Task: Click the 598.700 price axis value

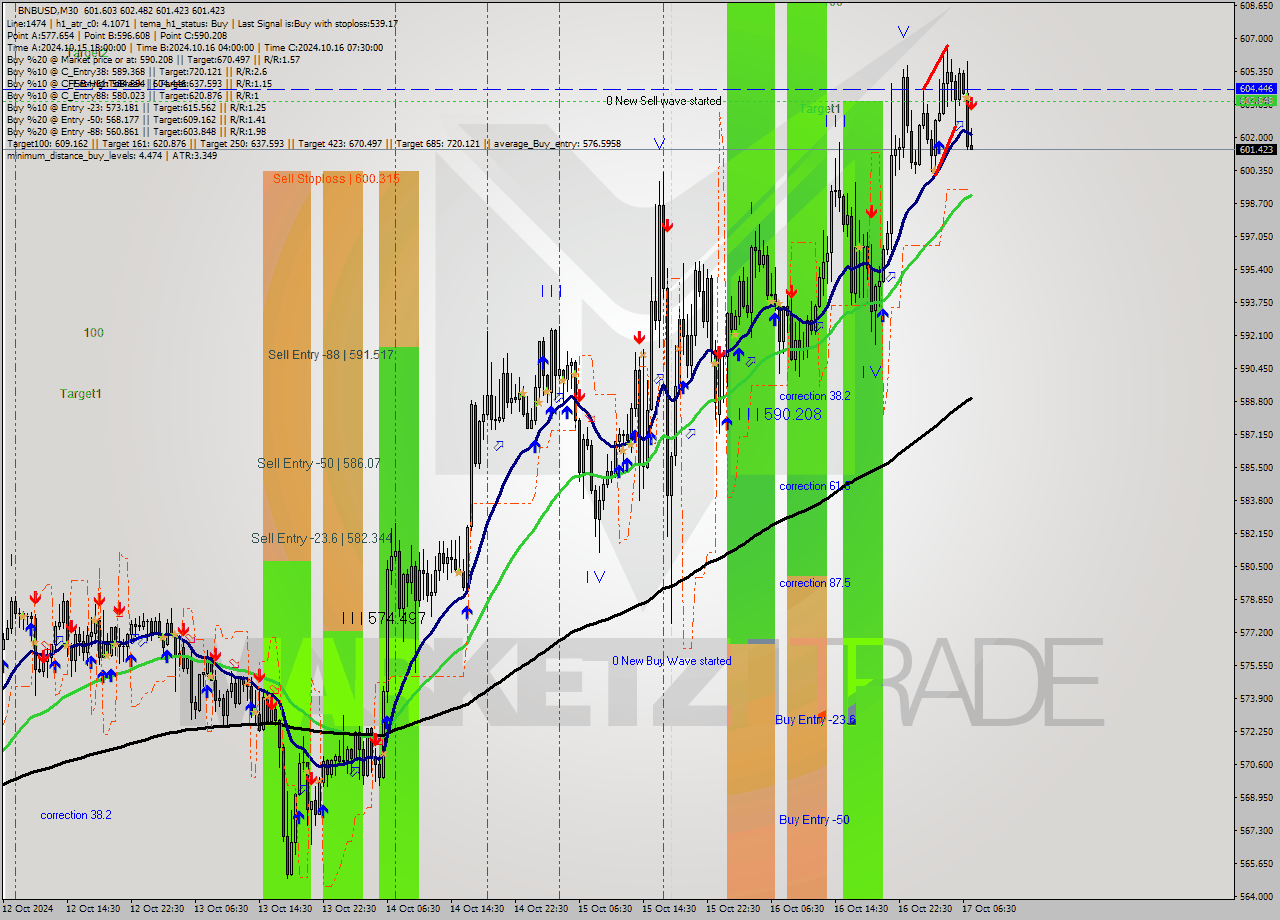Action: (x=1256, y=204)
